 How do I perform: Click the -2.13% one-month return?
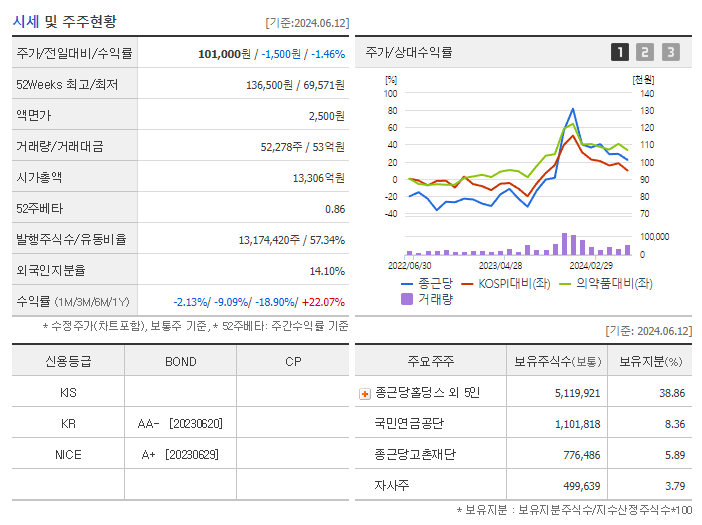click(190, 302)
